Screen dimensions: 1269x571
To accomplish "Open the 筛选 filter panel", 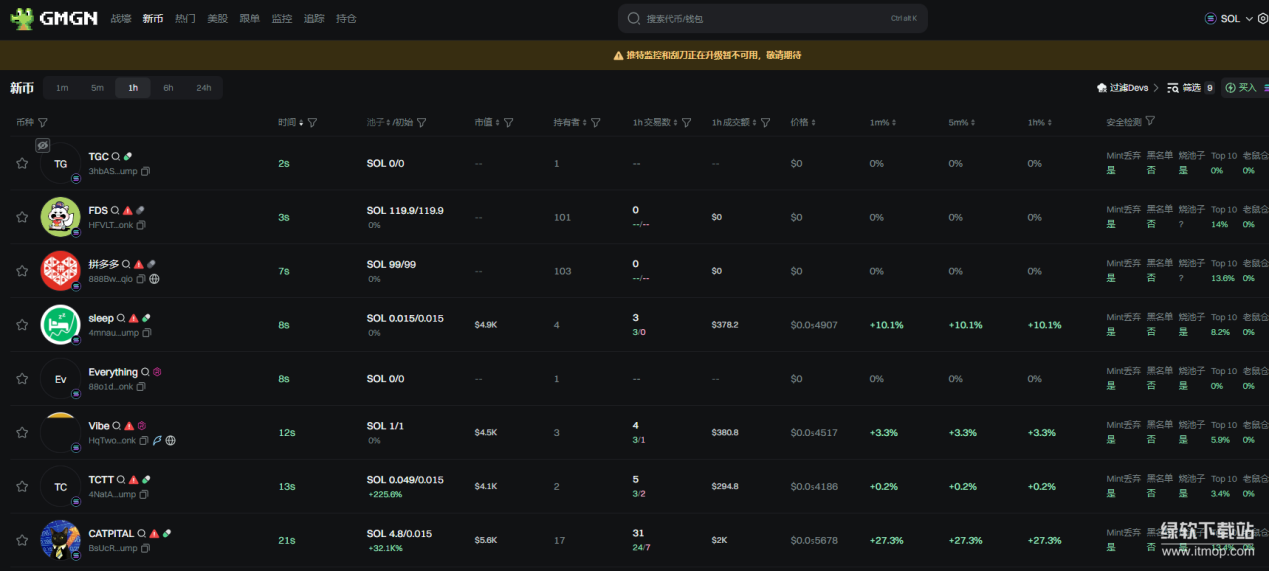I will [1183, 88].
